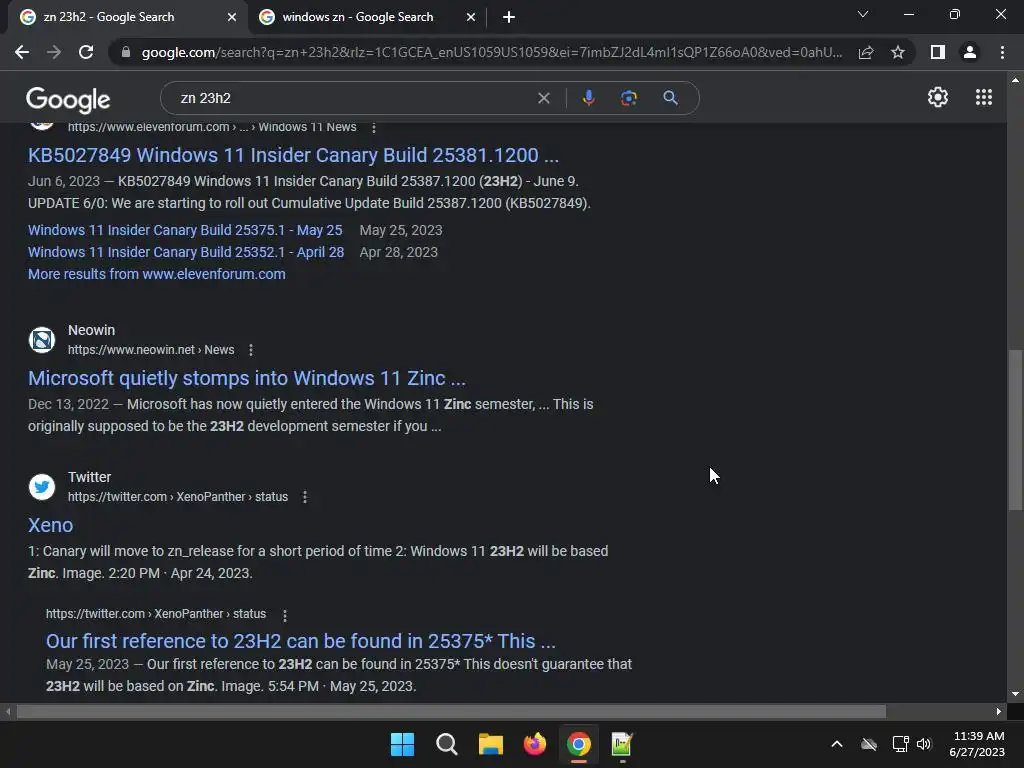Open clock and date 11:39 AM
This screenshot has height=768, width=1024.
tap(977, 744)
